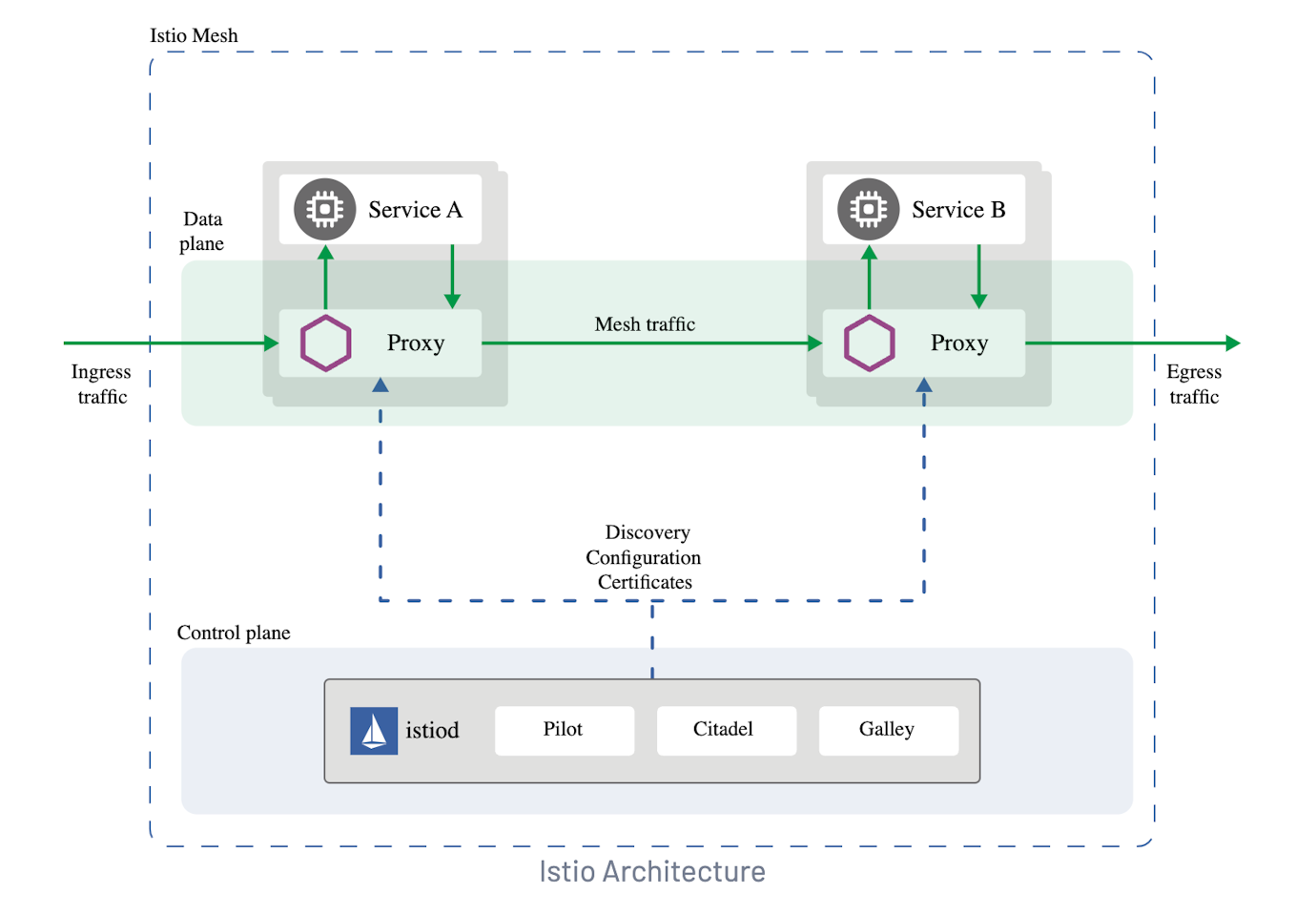Click the Mesh traffic label
Viewport: 1316px width, 915px height.
[x=645, y=324]
